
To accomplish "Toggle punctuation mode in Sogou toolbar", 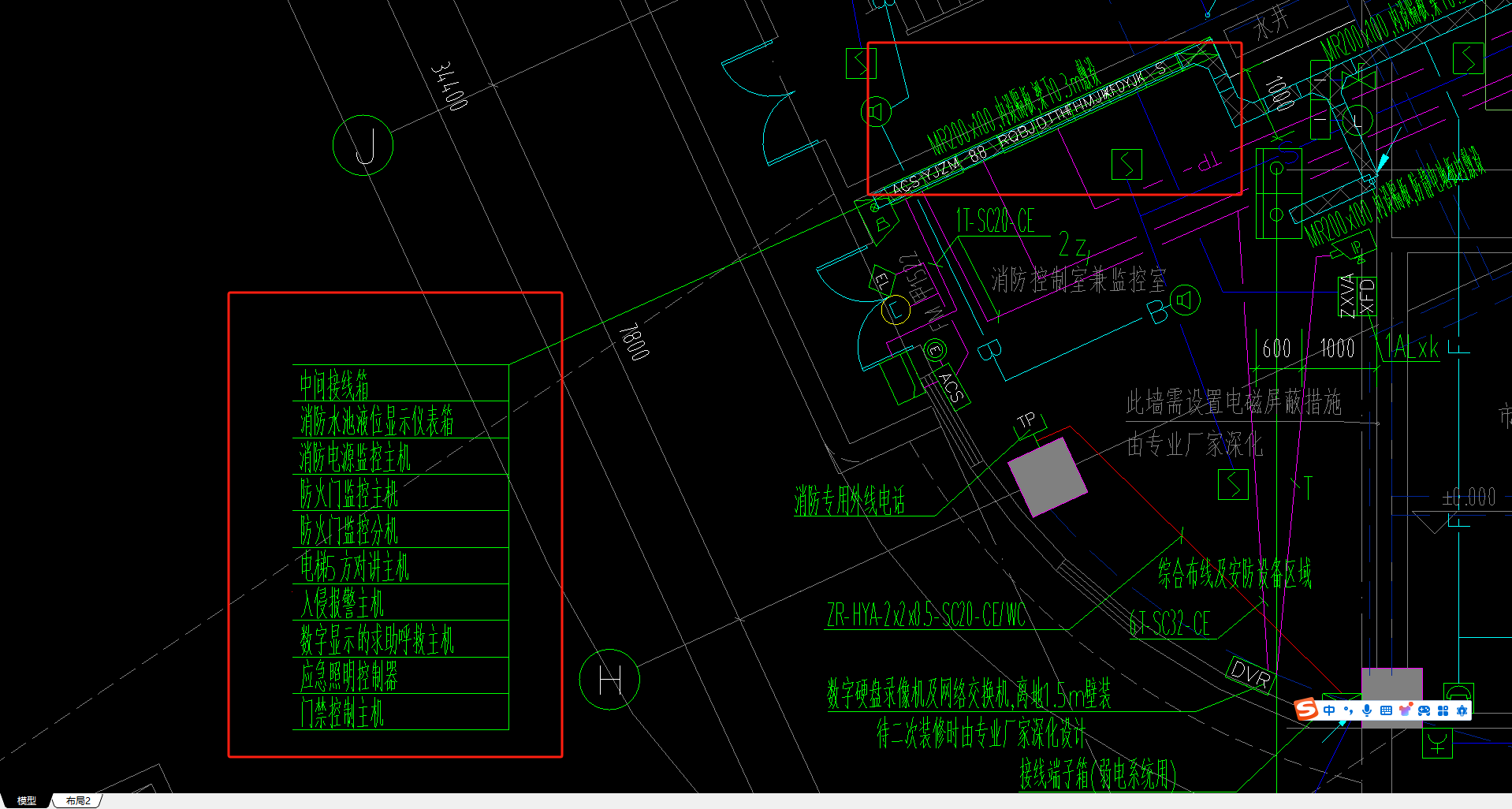I will [1348, 710].
